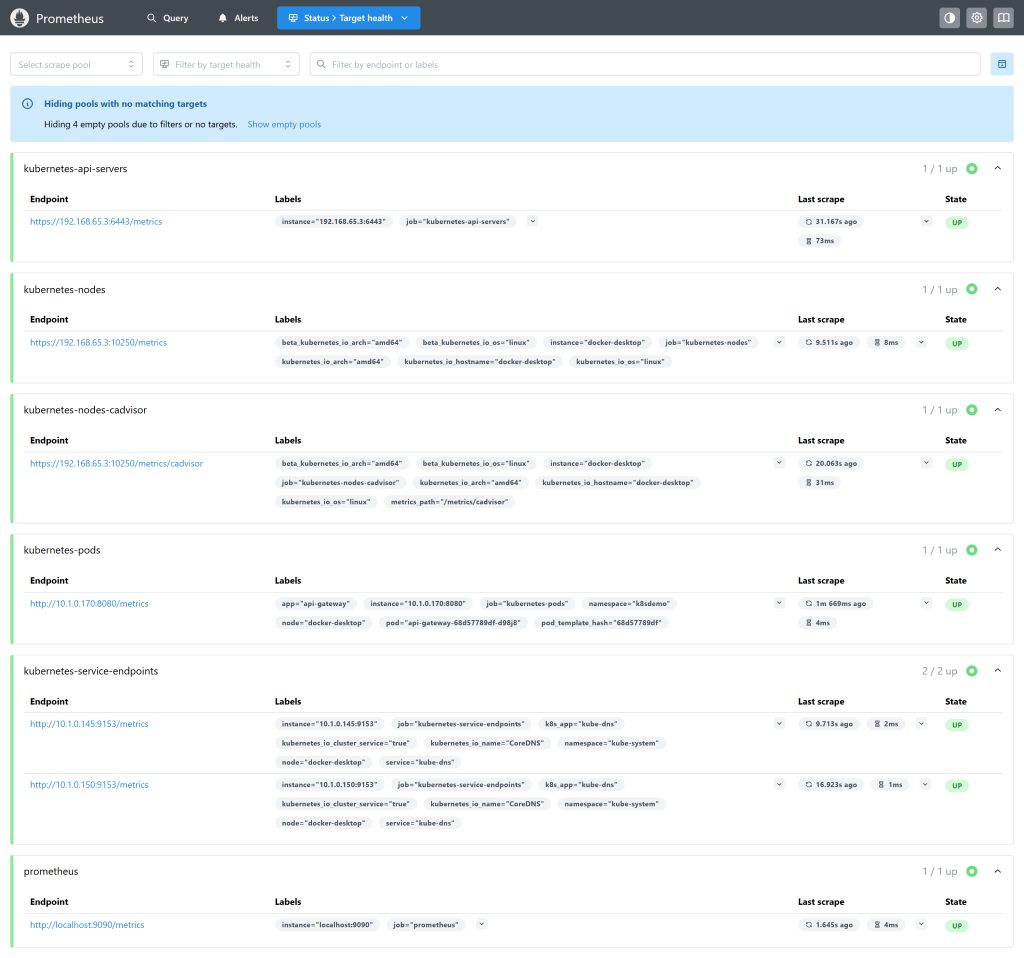Screen dimensions: 1024x958
Task: Click the Prometheus logo icon
Action: pyautogui.click(x=20, y=18)
